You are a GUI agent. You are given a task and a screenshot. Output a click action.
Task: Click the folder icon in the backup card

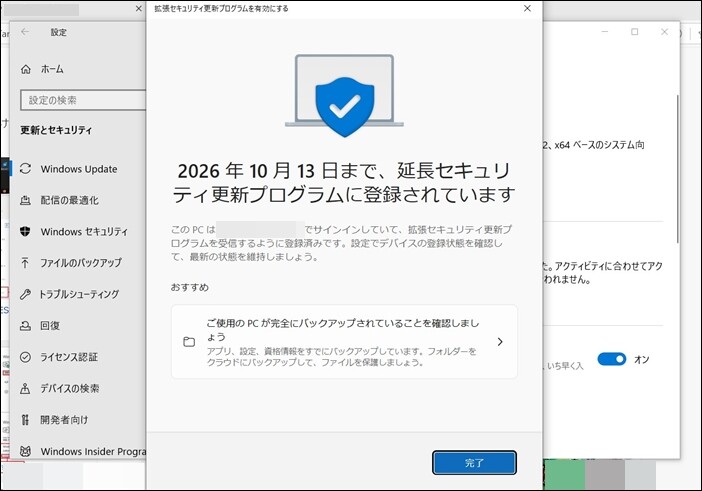[x=189, y=342]
